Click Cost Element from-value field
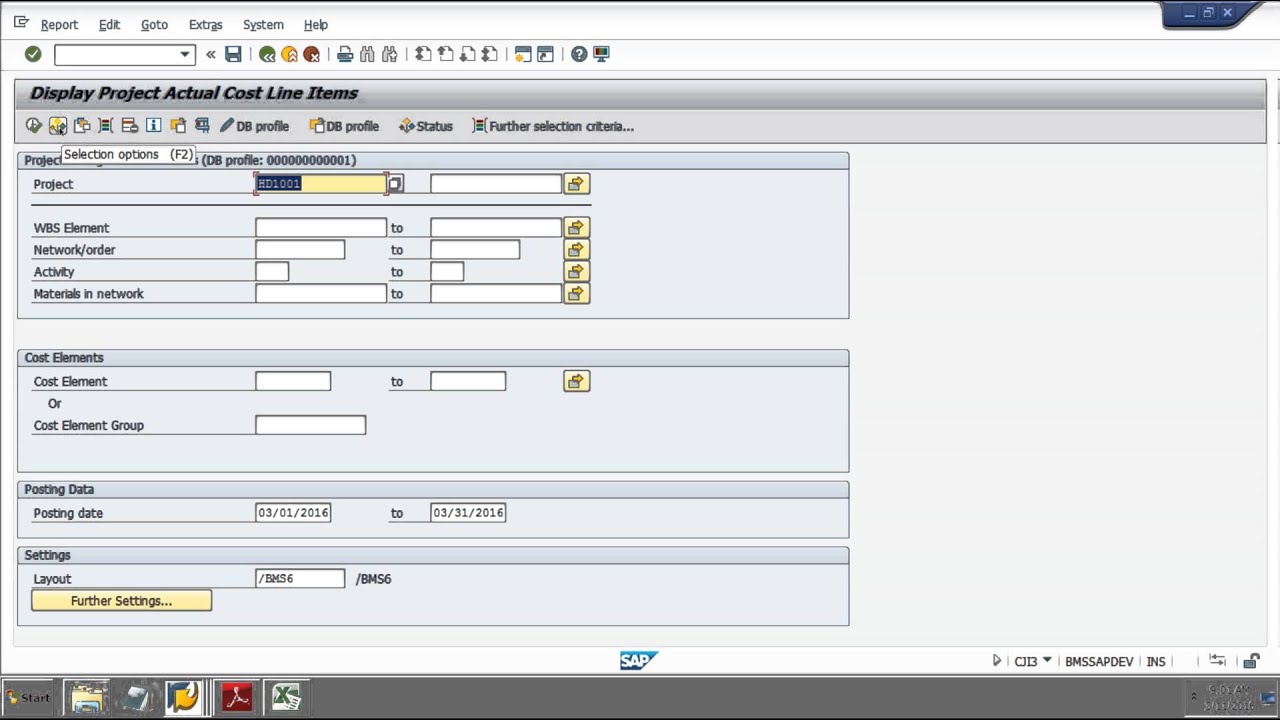 tap(293, 381)
